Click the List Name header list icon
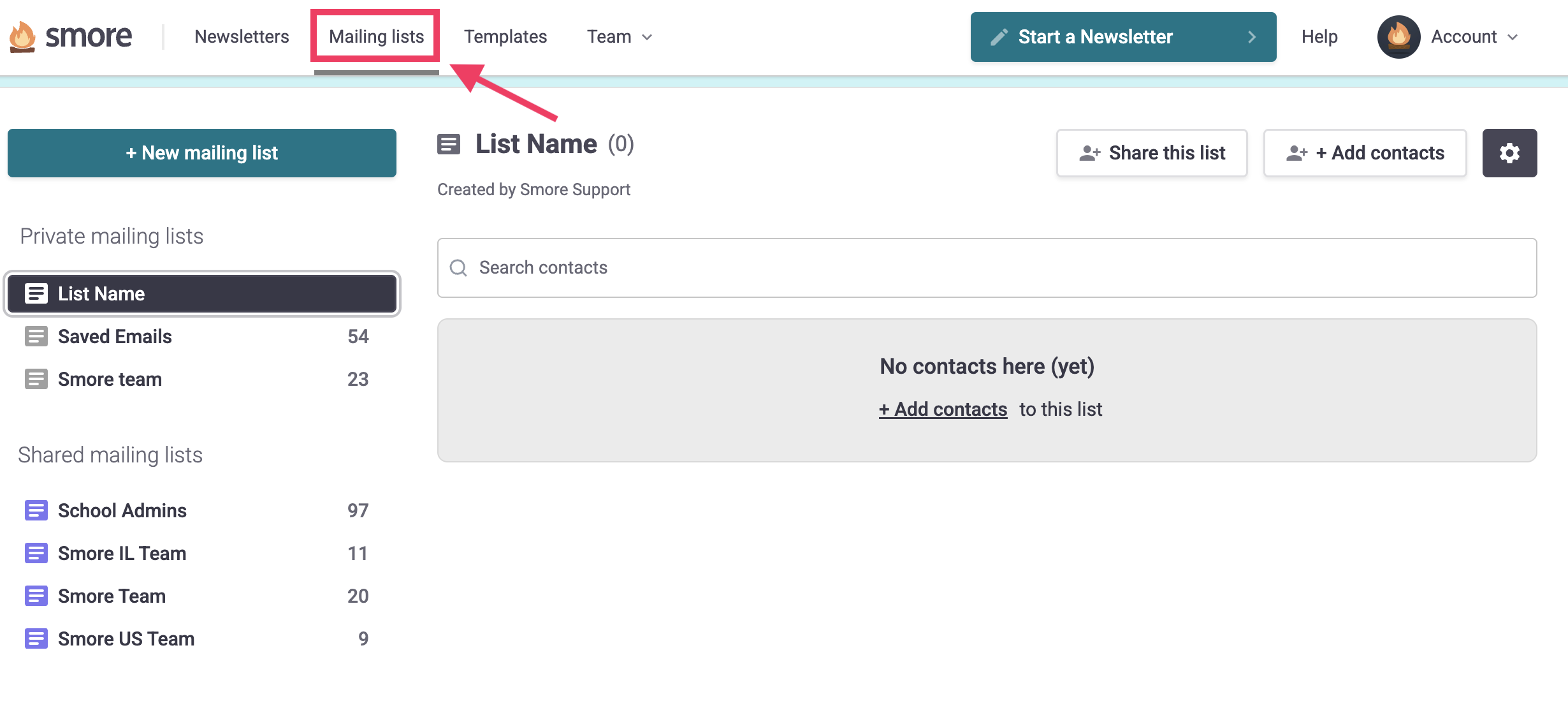Screen dimensions: 1568x708 point(448,144)
